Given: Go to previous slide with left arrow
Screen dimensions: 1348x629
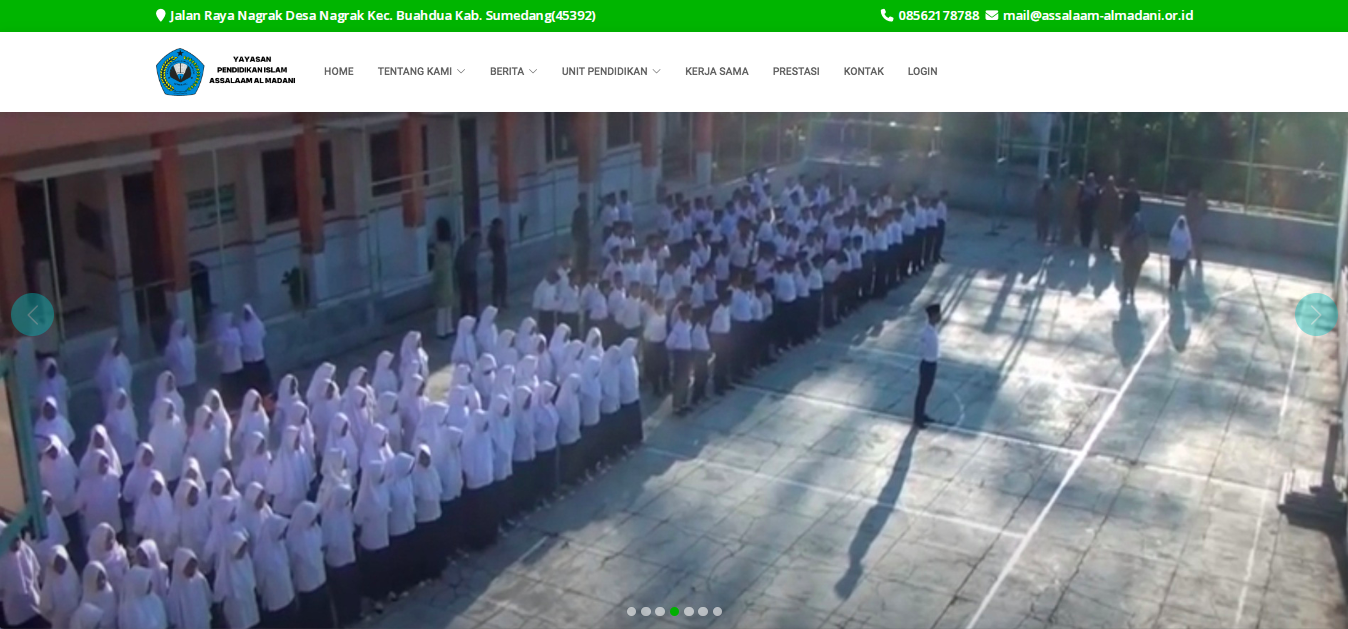Looking at the screenshot, I should (32, 315).
